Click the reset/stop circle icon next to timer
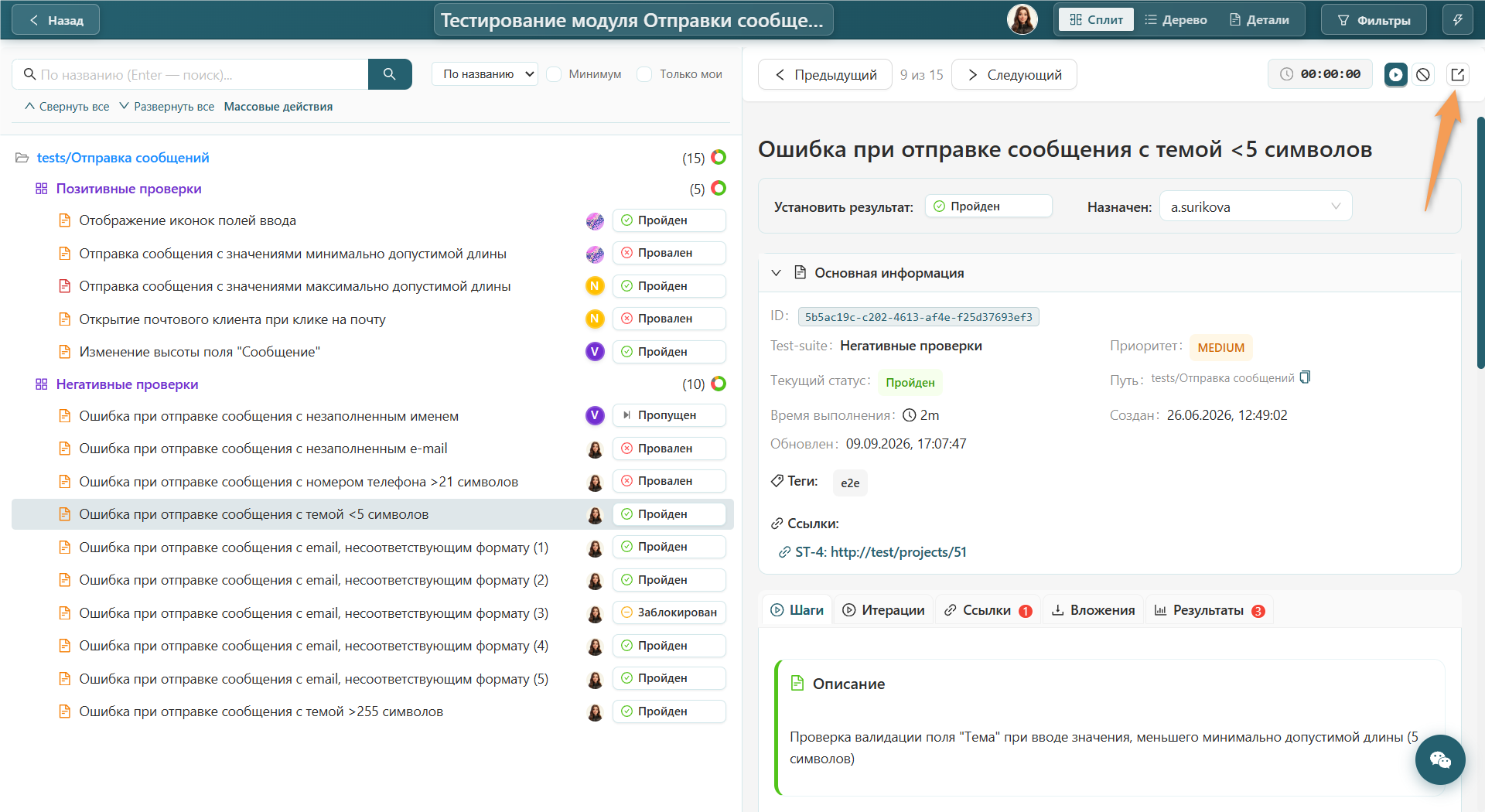Image resolution: width=1485 pixels, height=812 pixels. coord(1423,75)
